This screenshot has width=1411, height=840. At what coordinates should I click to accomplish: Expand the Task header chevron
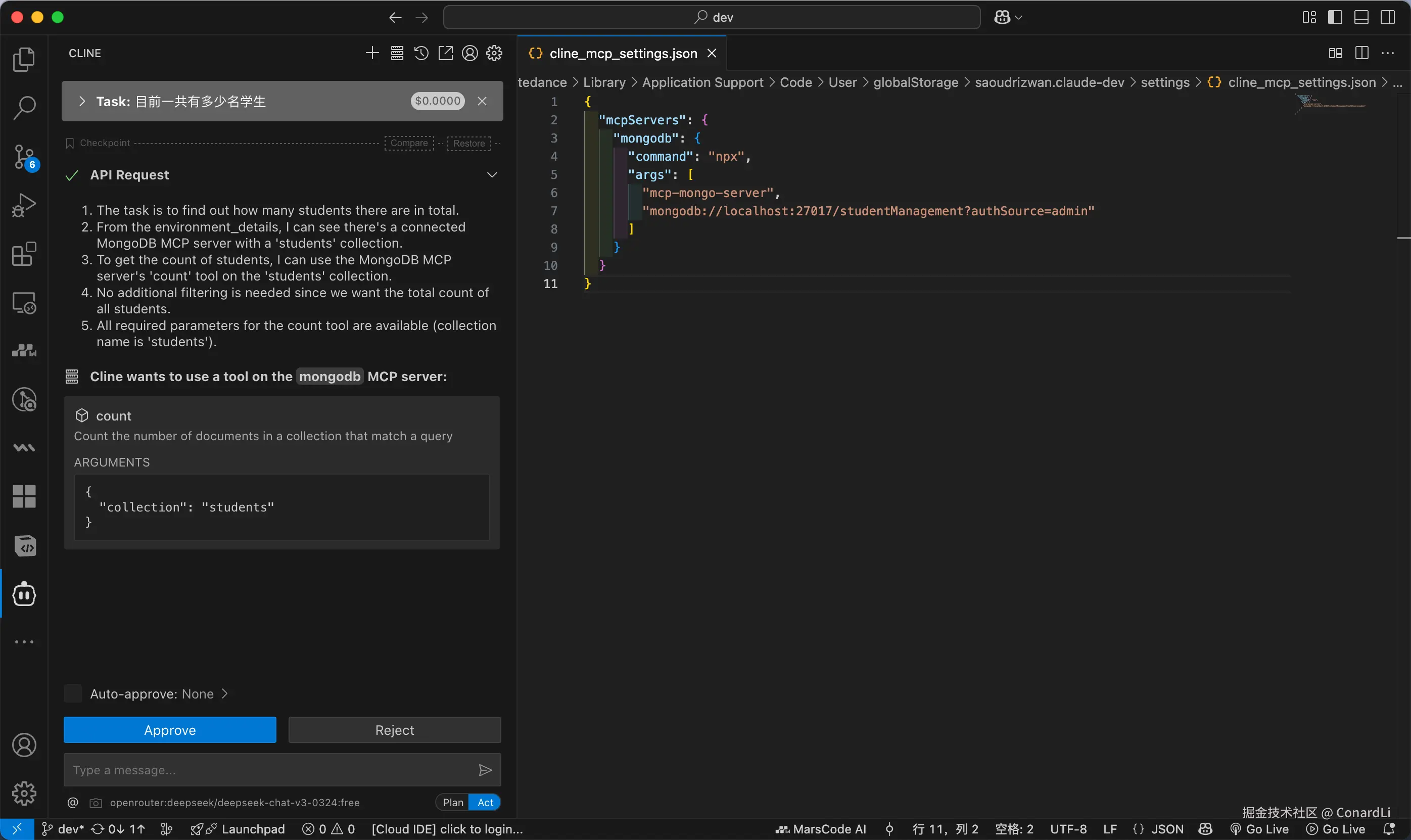[x=83, y=101]
